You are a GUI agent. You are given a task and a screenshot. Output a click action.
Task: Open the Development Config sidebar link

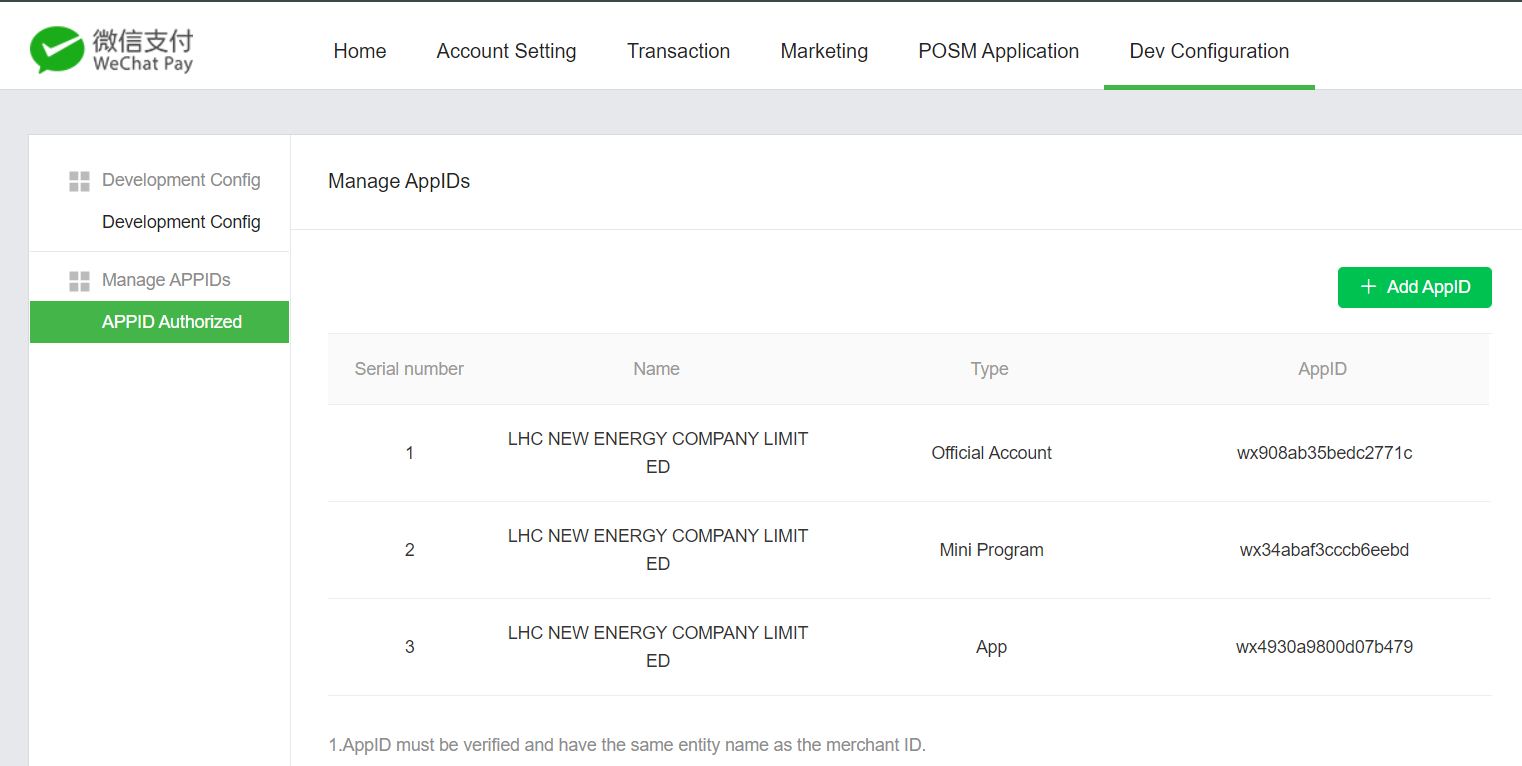pos(181,222)
